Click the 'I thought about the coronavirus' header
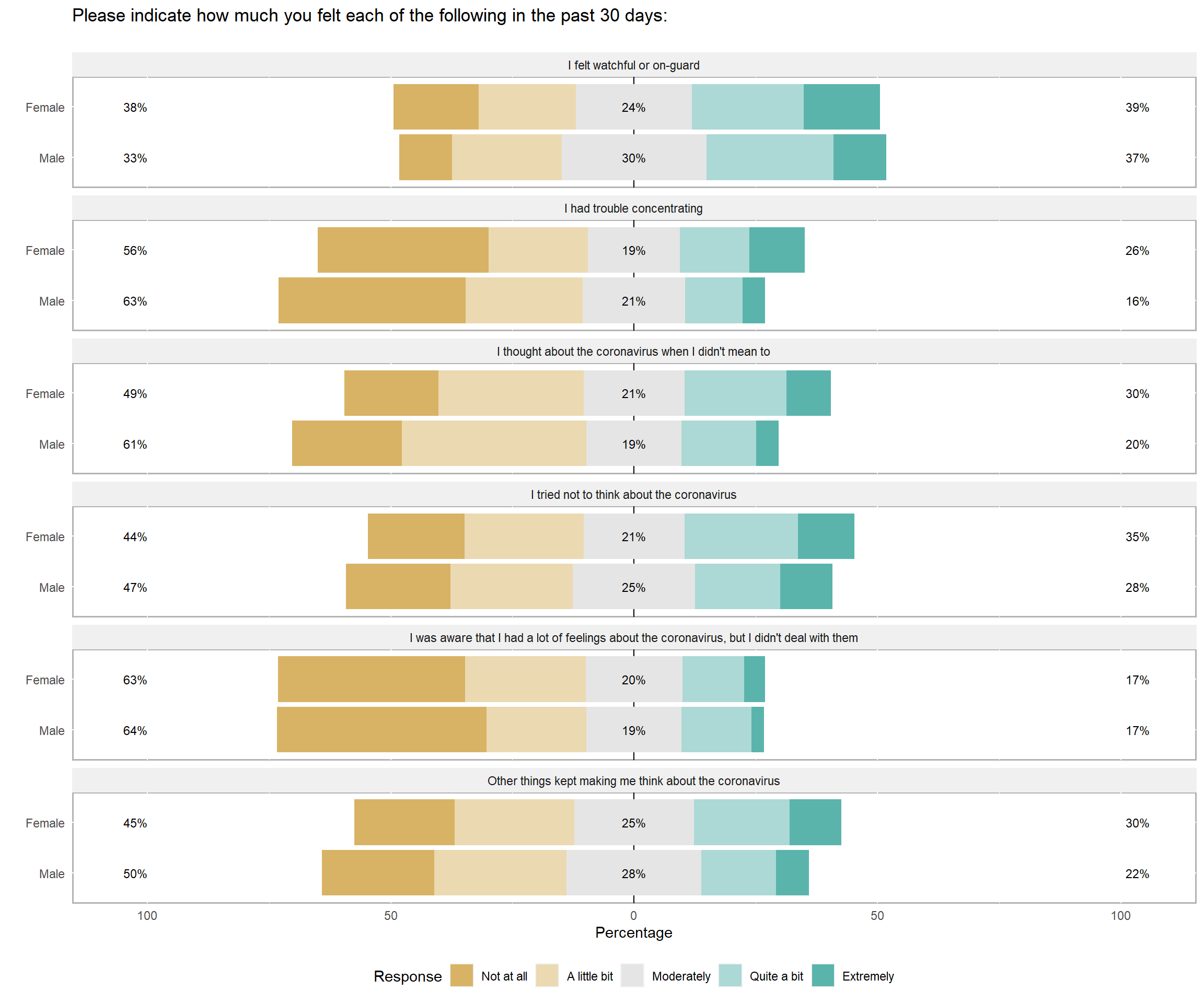1204x1003 pixels. tap(633, 352)
